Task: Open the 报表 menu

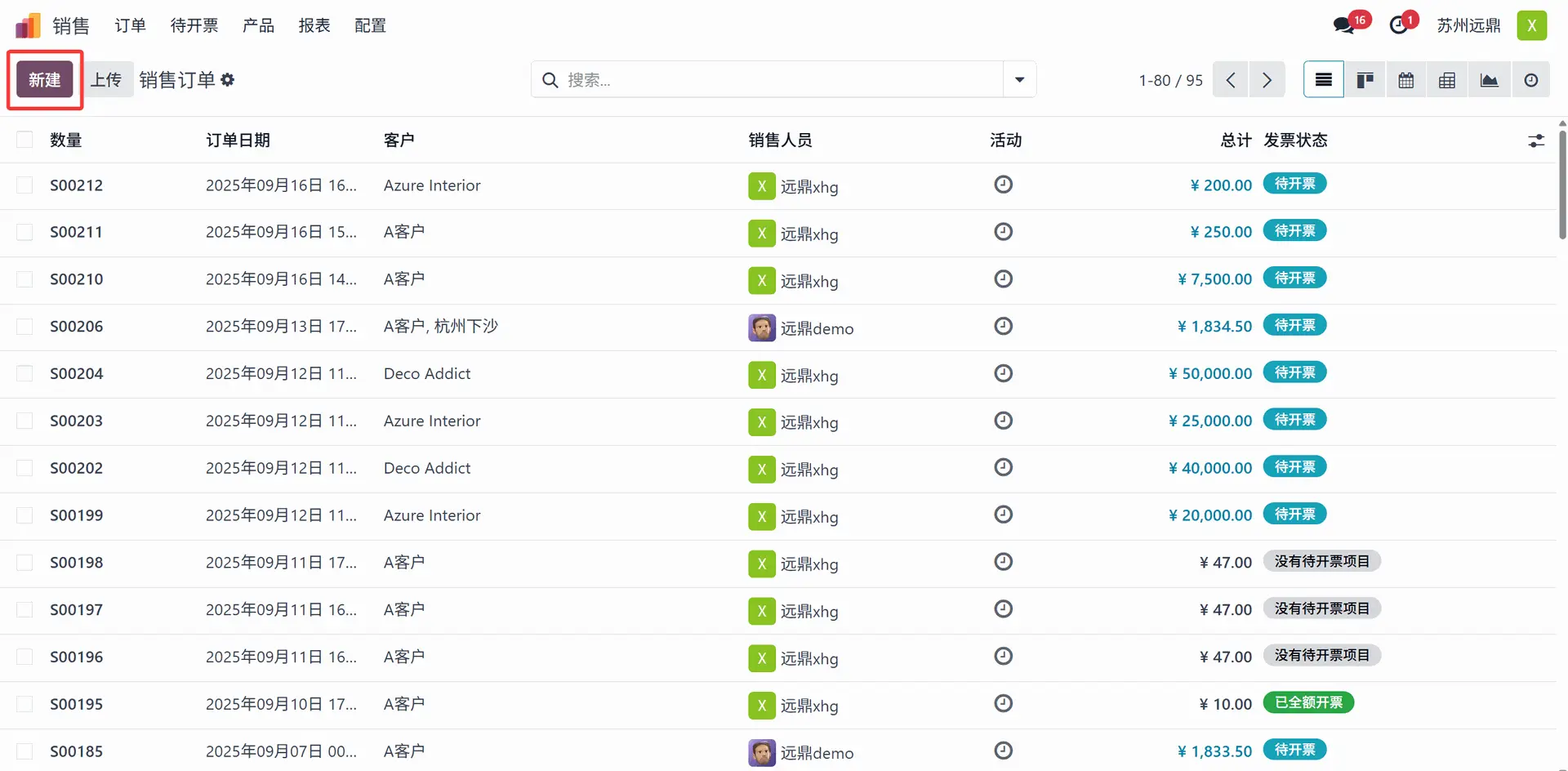Action: click(x=314, y=25)
